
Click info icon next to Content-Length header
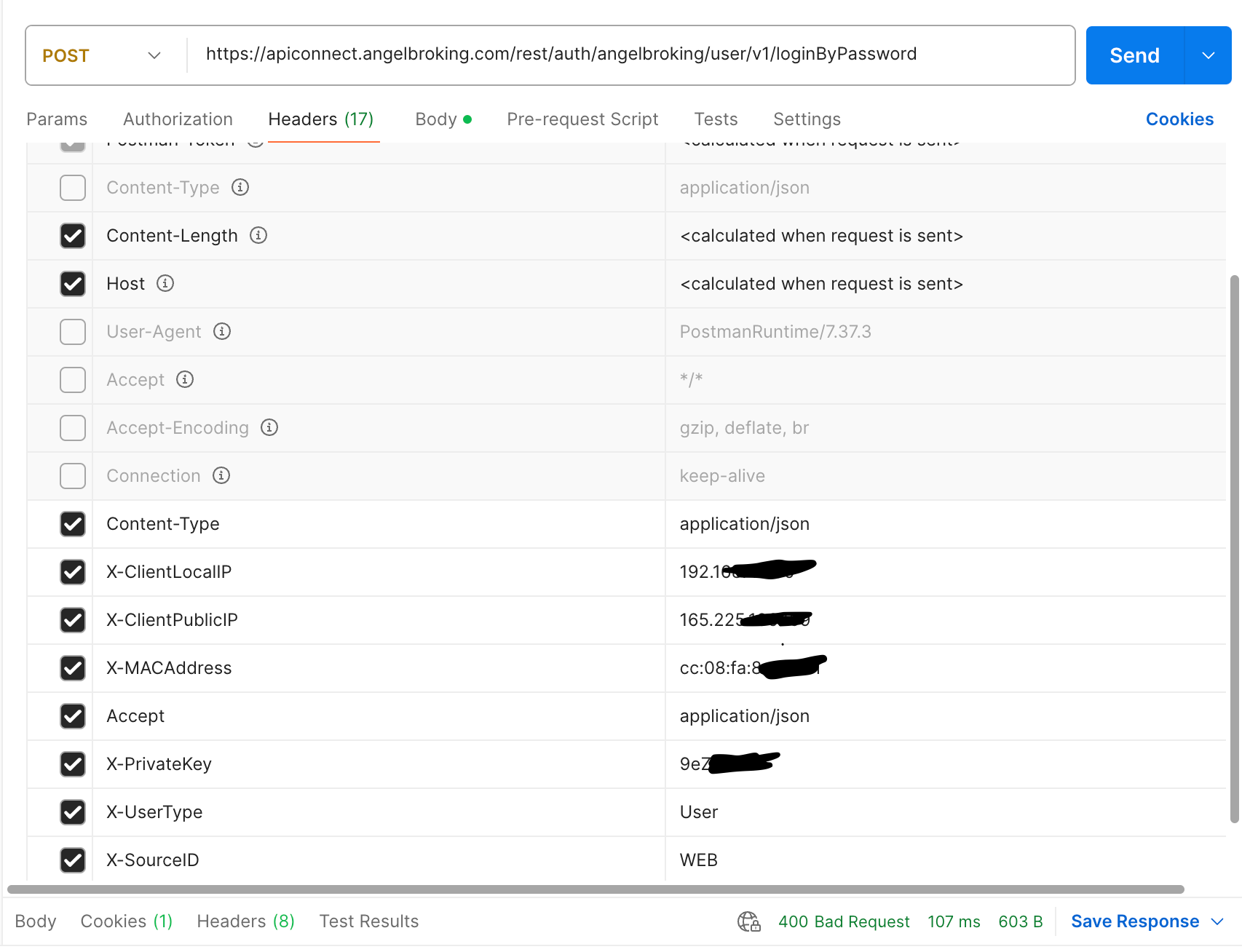[258, 235]
